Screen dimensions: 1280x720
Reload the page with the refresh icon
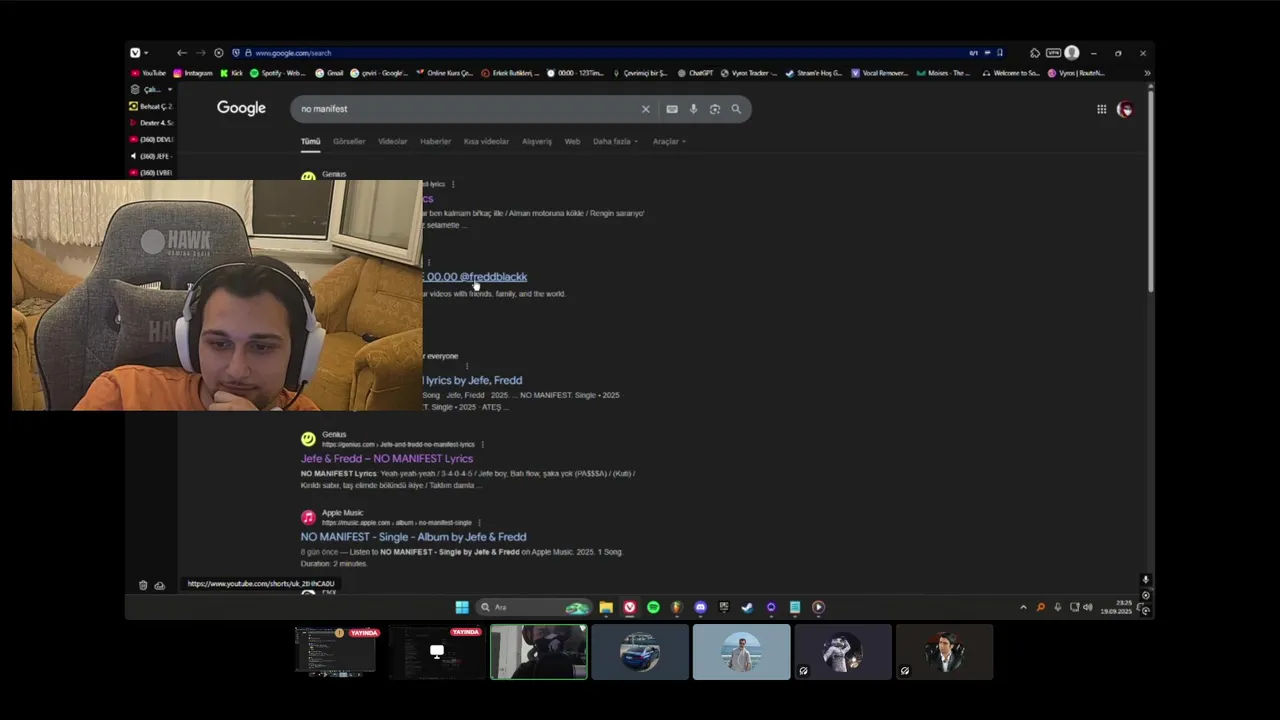pos(218,53)
